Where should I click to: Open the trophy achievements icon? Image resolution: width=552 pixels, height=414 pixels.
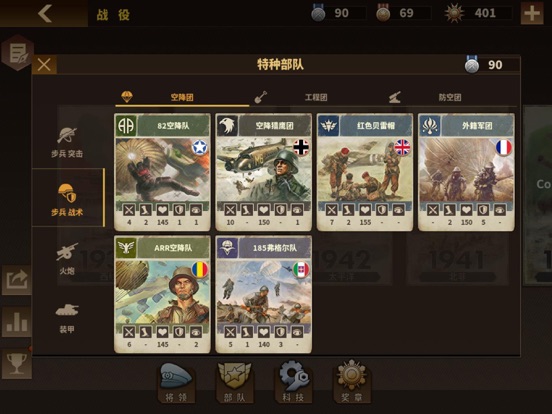tap(16, 364)
